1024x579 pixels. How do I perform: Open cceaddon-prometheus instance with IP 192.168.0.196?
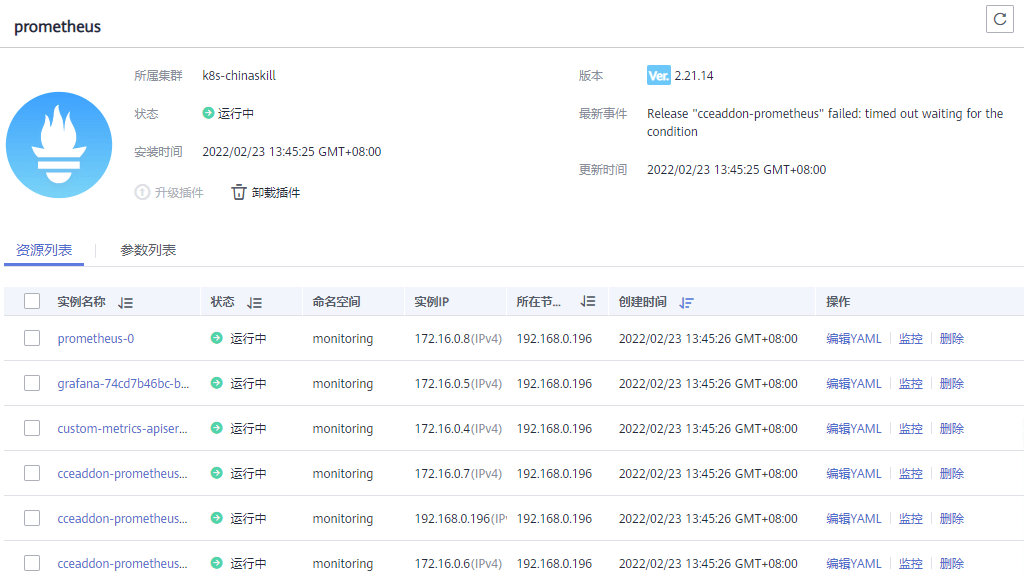(122, 519)
